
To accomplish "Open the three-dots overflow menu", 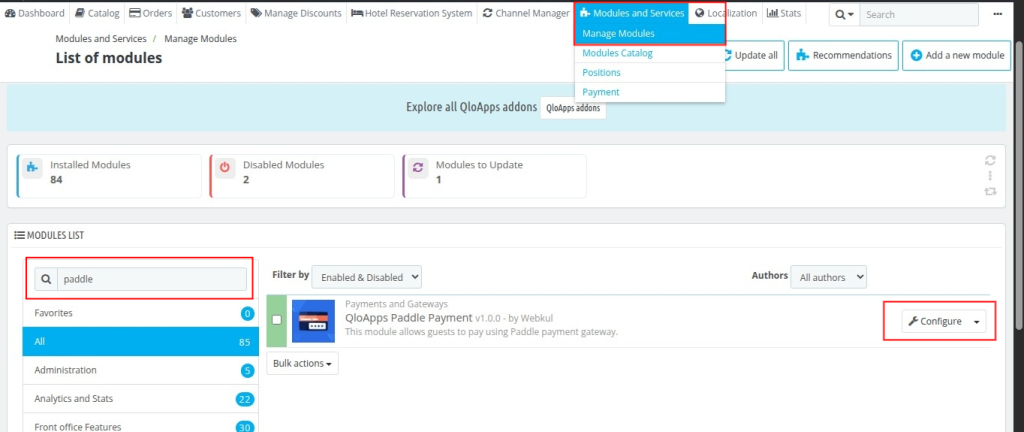I will (x=997, y=14).
